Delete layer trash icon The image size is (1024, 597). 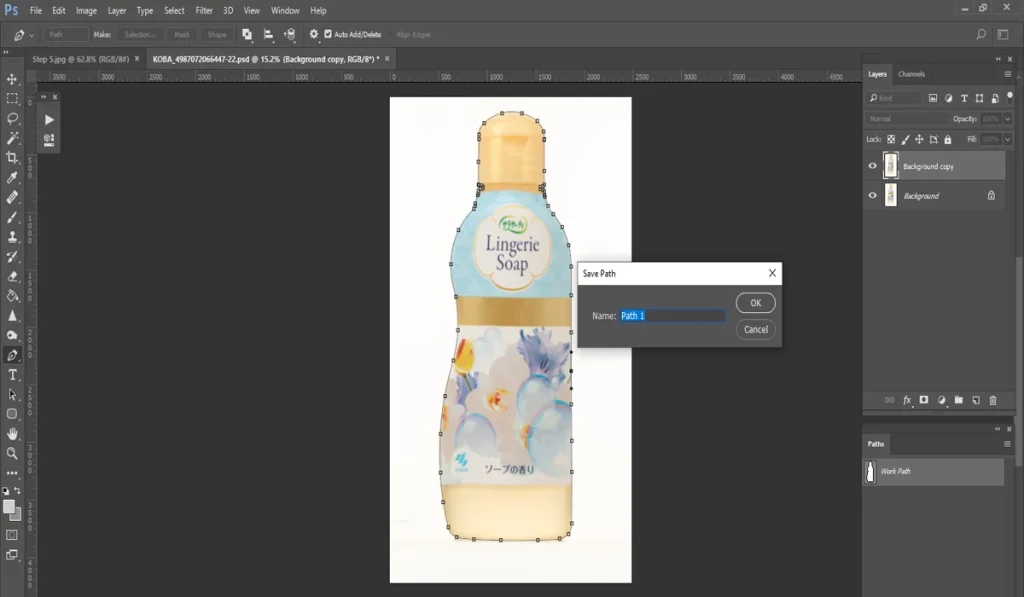[x=993, y=400]
